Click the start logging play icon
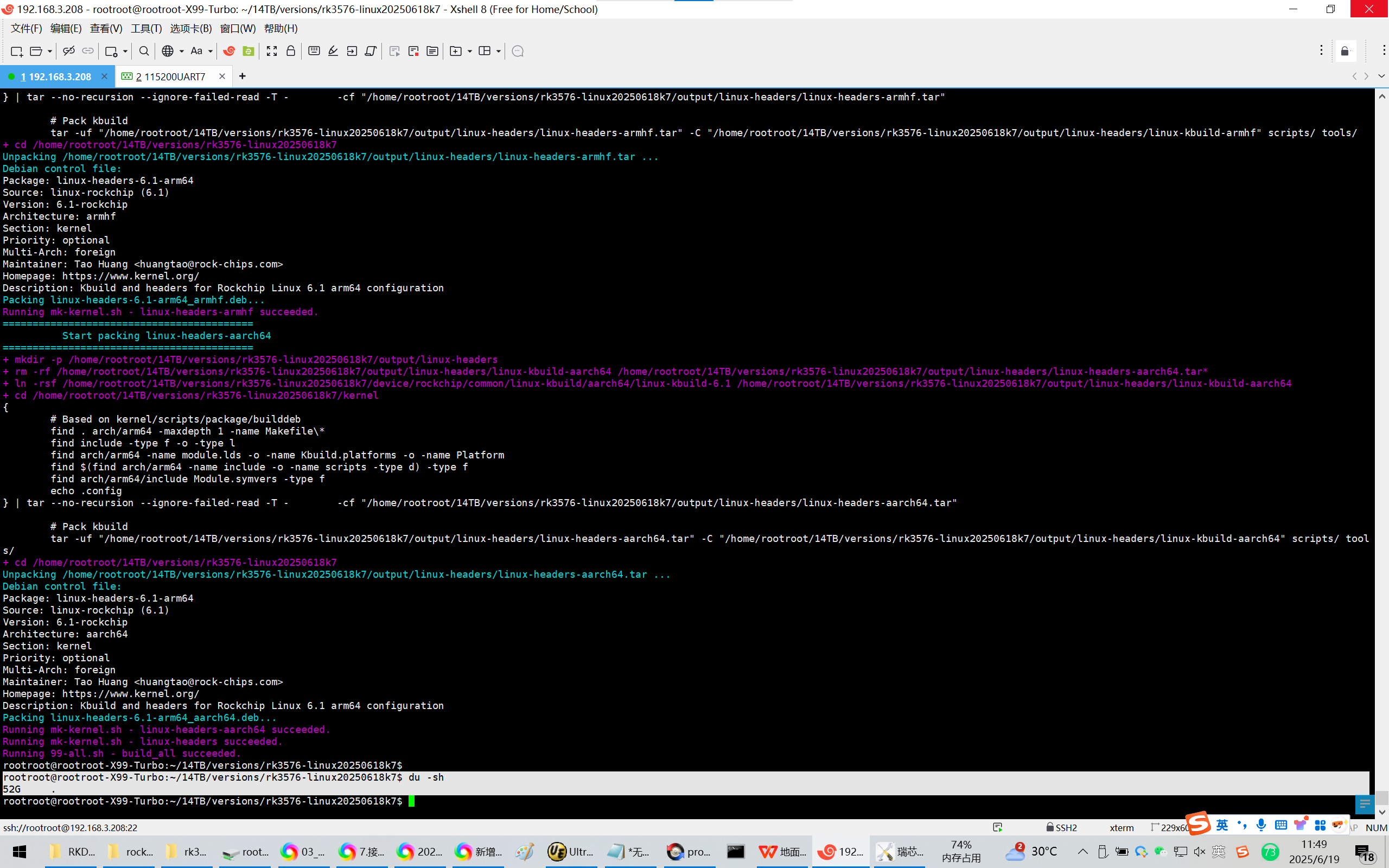Viewport: 1389px width, 868px height. click(394, 52)
